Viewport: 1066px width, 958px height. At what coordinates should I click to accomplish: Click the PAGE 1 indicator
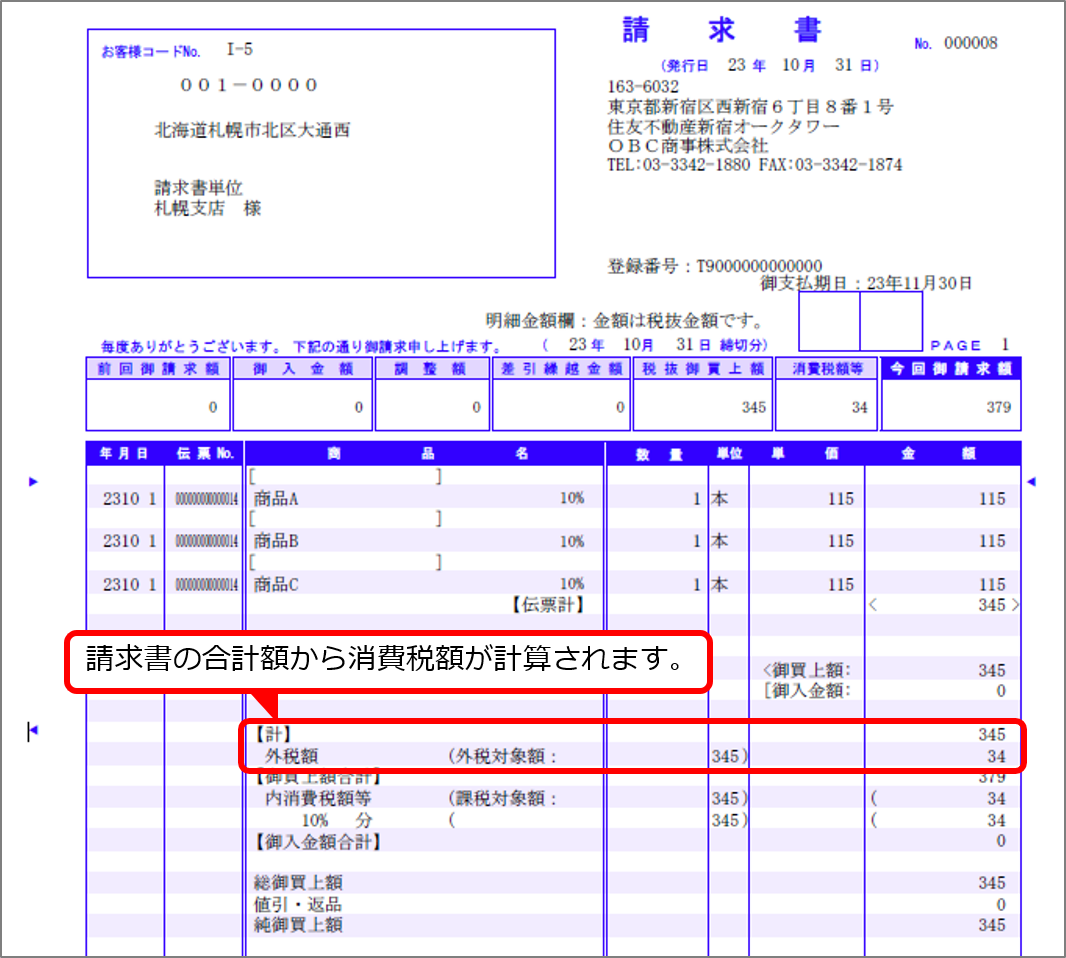(x=969, y=345)
